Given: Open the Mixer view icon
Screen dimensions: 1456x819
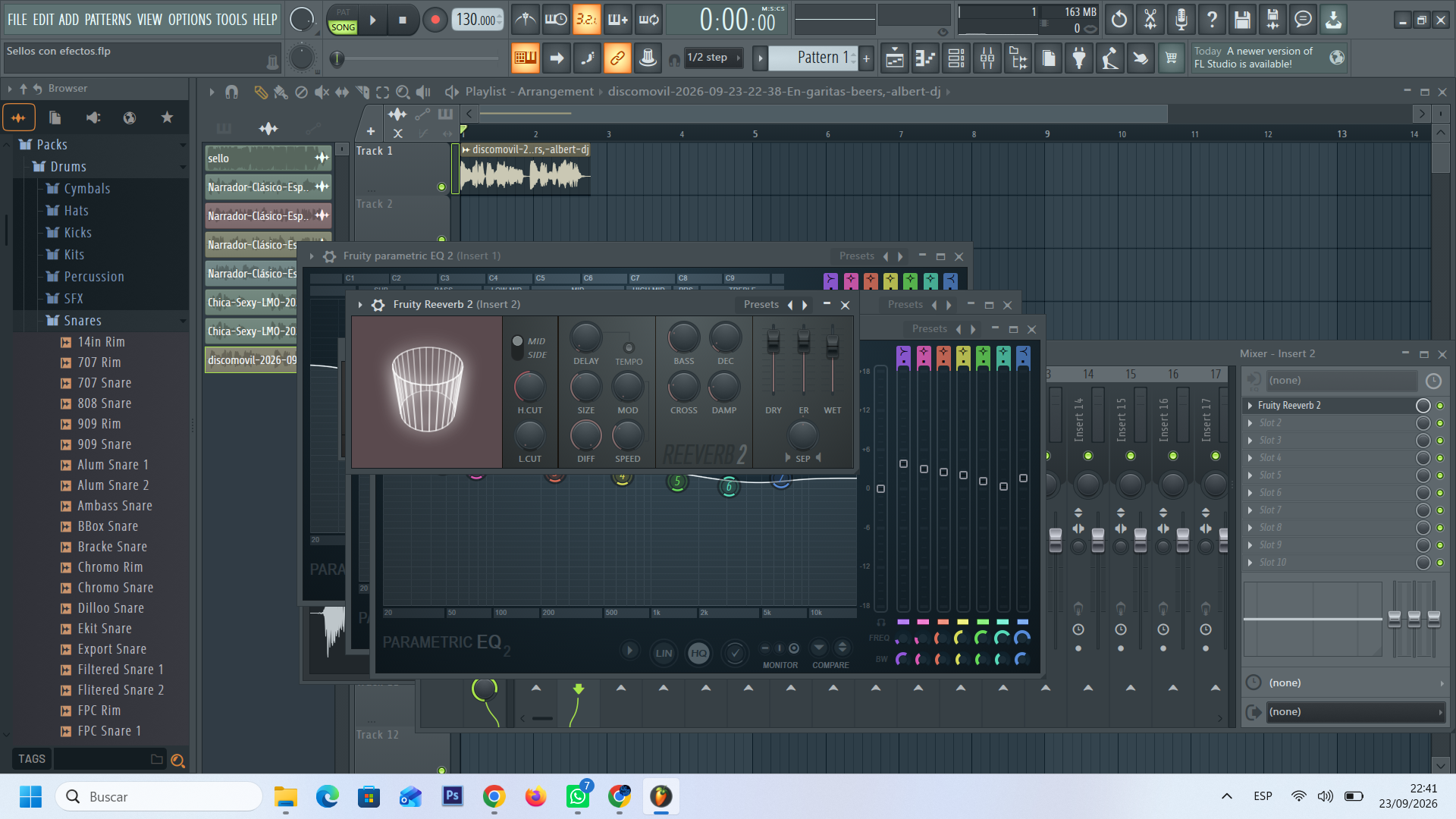Looking at the screenshot, I should point(987,58).
